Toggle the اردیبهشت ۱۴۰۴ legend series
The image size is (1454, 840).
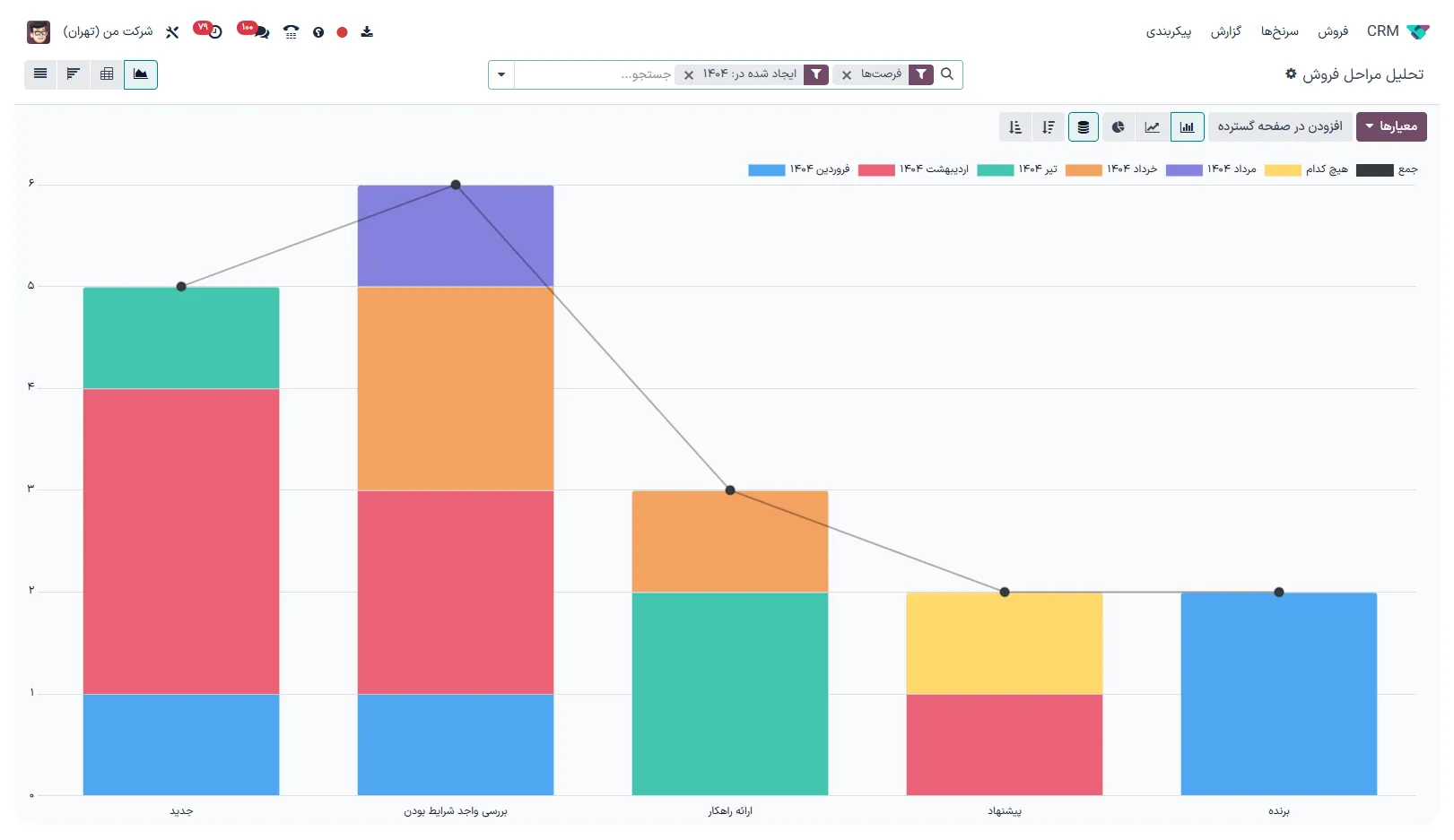(x=913, y=169)
